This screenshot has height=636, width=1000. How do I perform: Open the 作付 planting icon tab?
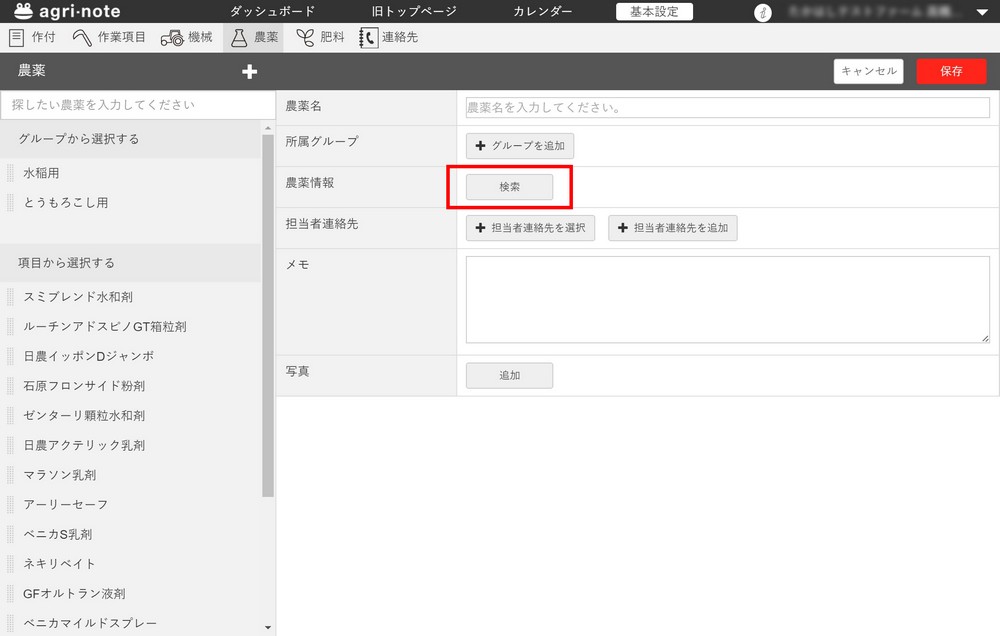pyautogui.click(x=16, y=38)
